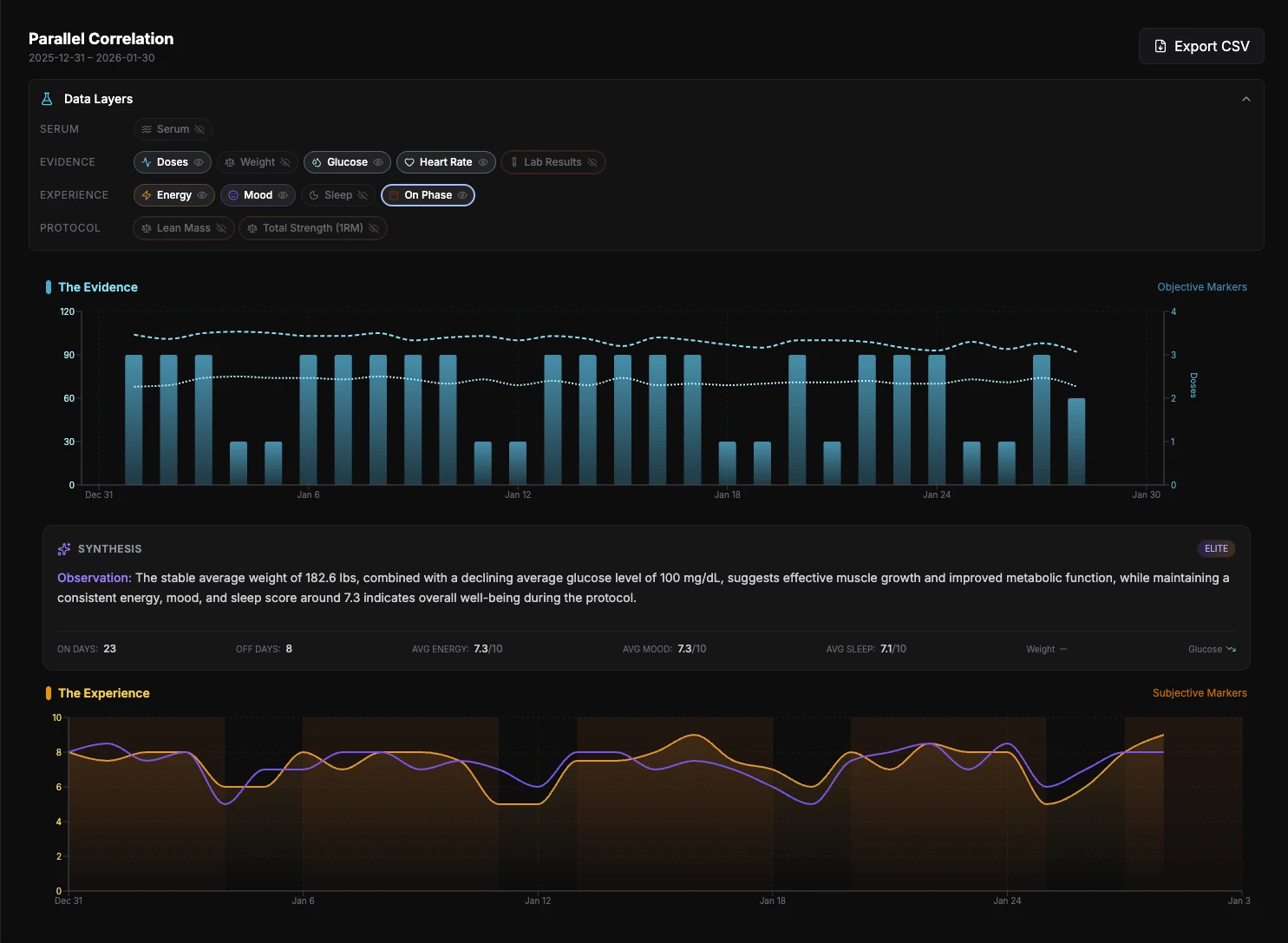Click the sparkle icon next to SYNTHESIS

click(63, 548)
